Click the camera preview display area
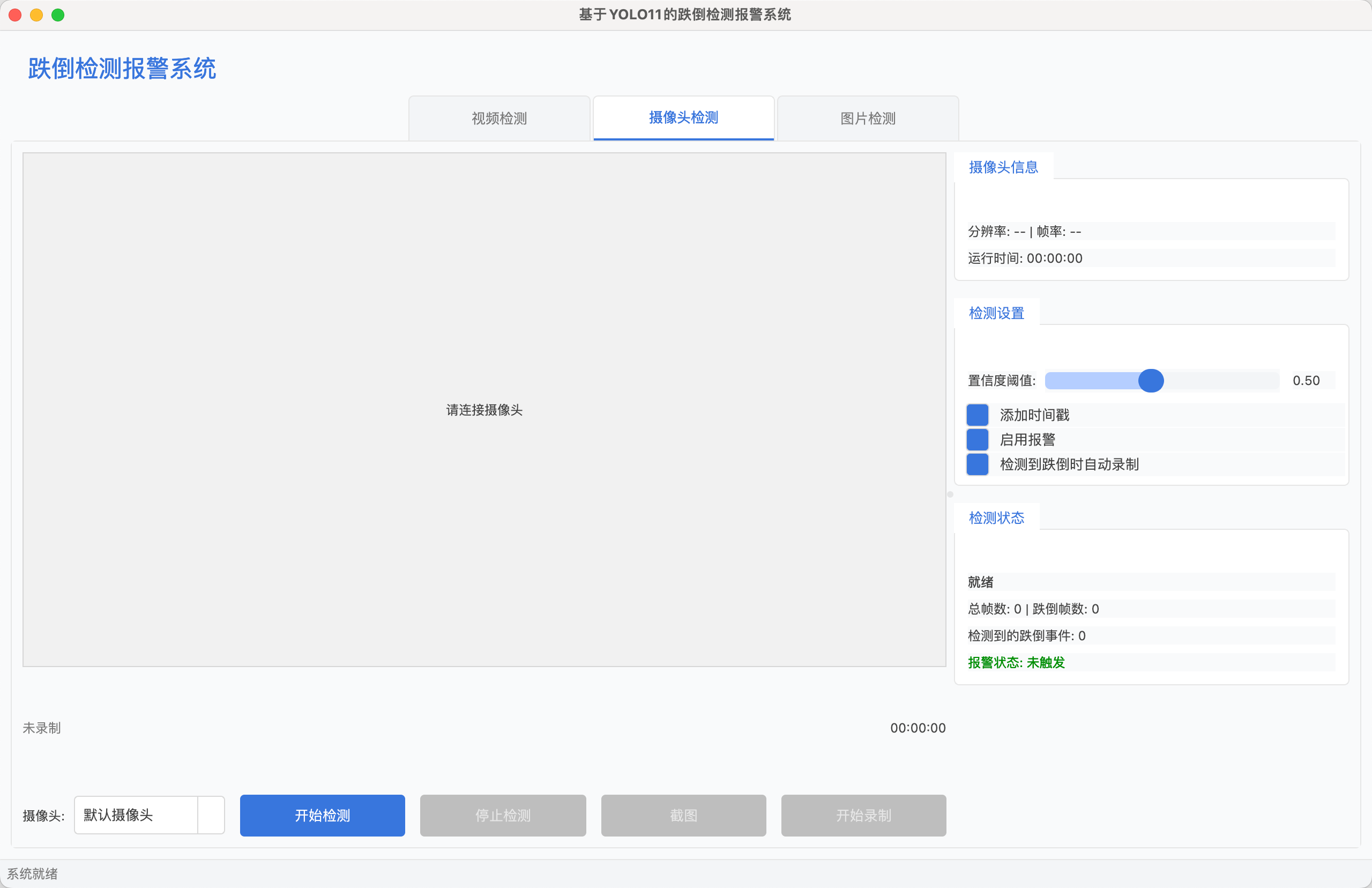Image resolution: width=1372 pixels, height=888 pixels. click(484, 409)
